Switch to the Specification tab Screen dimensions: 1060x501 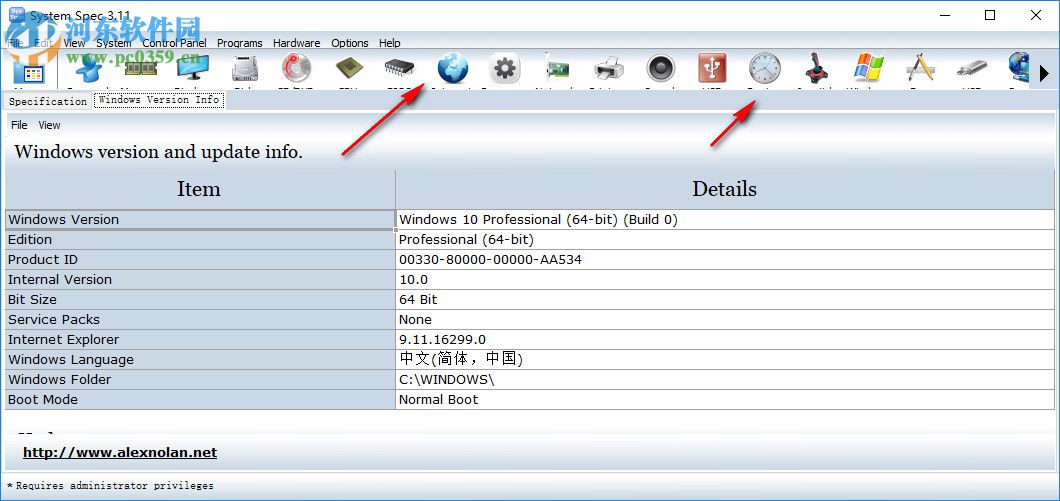coord(47,101)
